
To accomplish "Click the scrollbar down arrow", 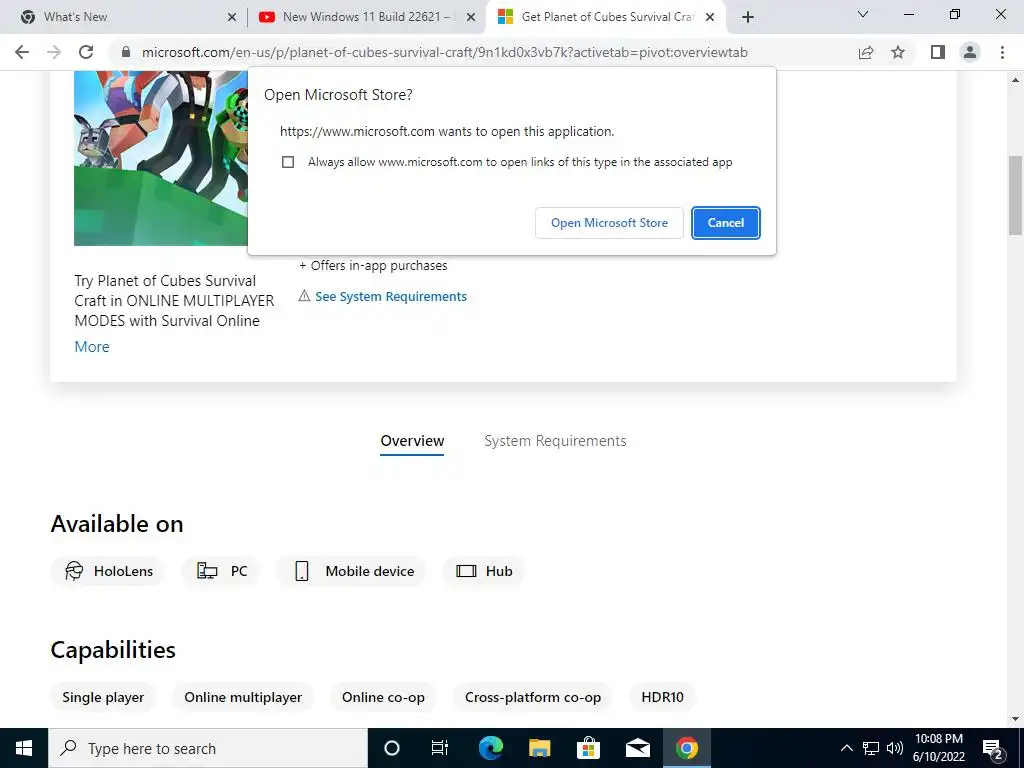I will (x=1015, y=719).
